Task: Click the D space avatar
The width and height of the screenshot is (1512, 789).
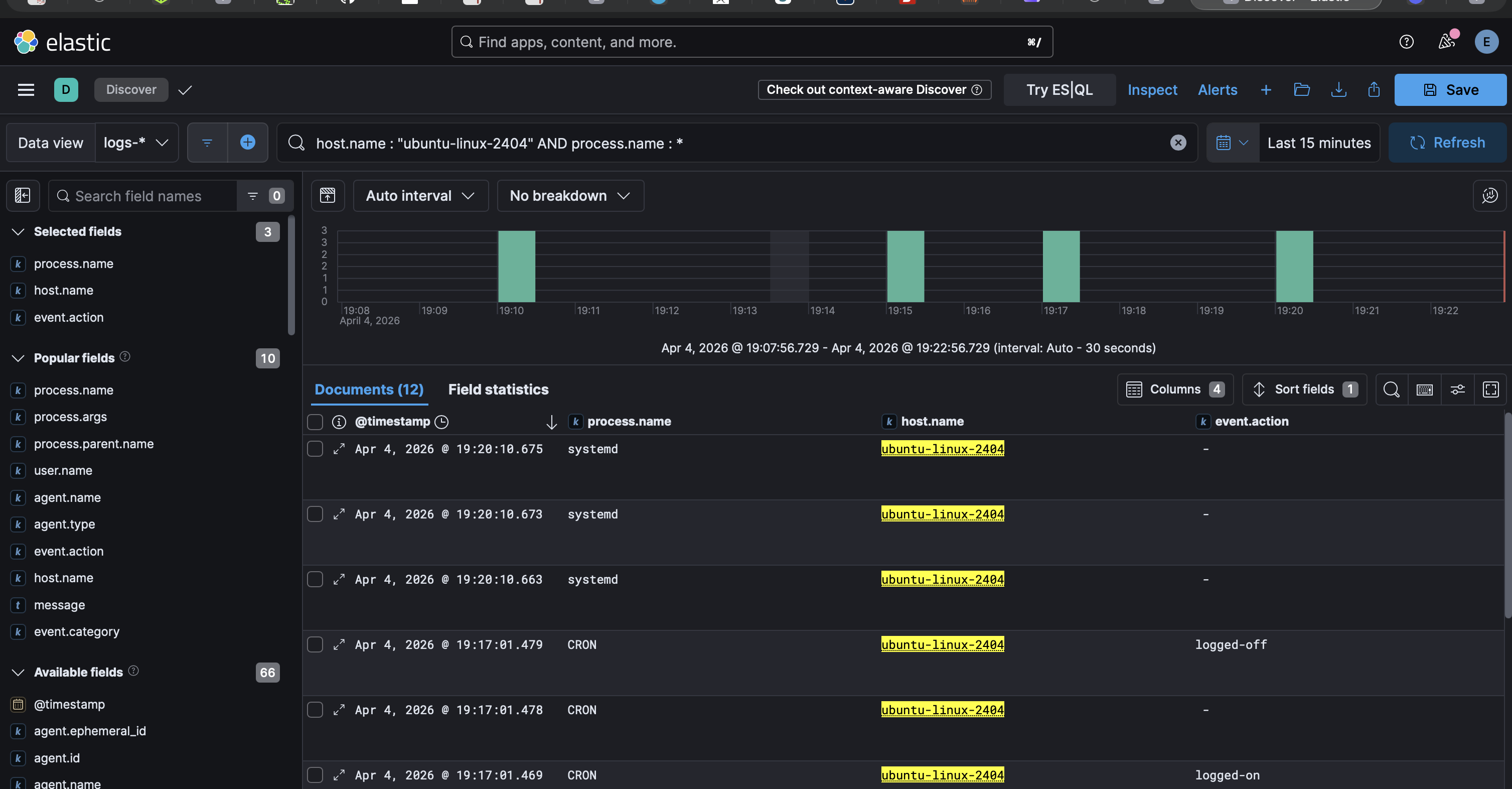Action: (x=66, y=90)
